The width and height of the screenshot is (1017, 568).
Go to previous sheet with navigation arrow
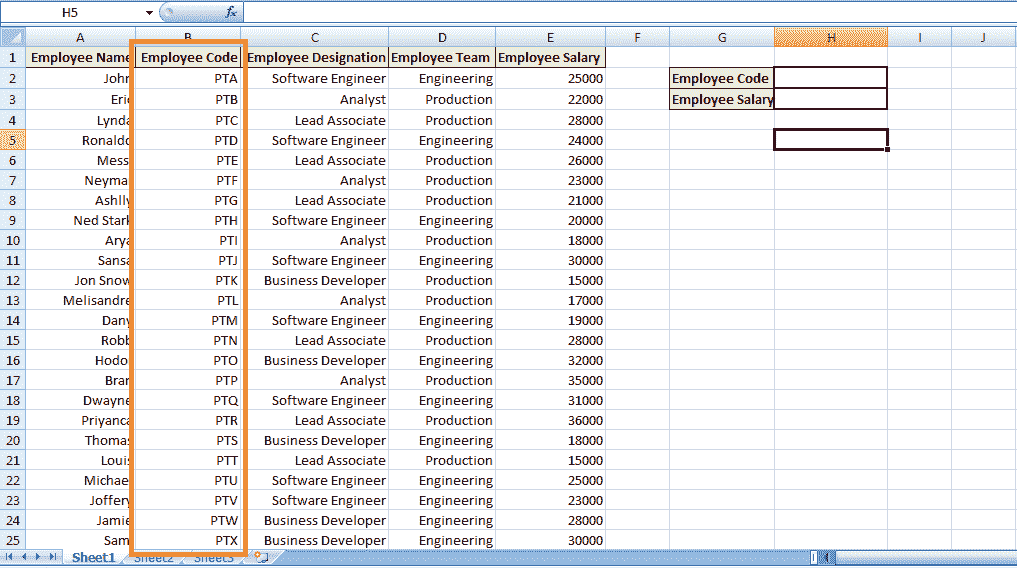[x=24, y=557]
